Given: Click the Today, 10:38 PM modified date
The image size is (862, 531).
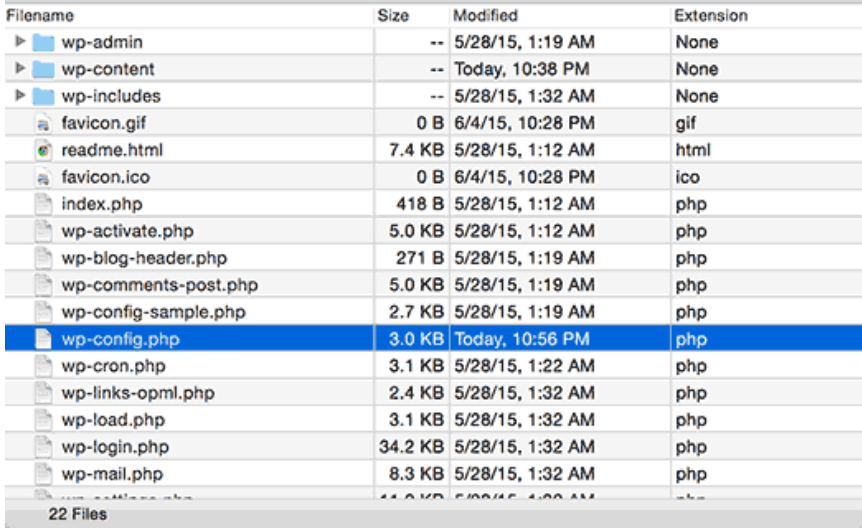Looking at the screenshot, I should (x=521, y=69).
